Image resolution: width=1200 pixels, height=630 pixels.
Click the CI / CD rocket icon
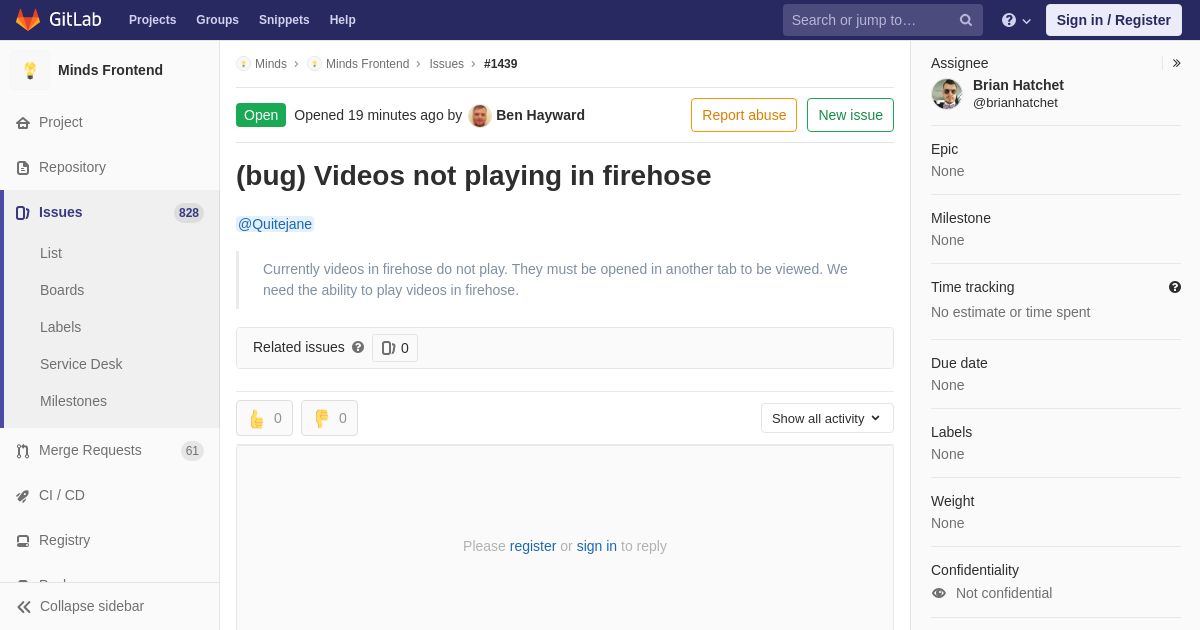click(23, 496)
